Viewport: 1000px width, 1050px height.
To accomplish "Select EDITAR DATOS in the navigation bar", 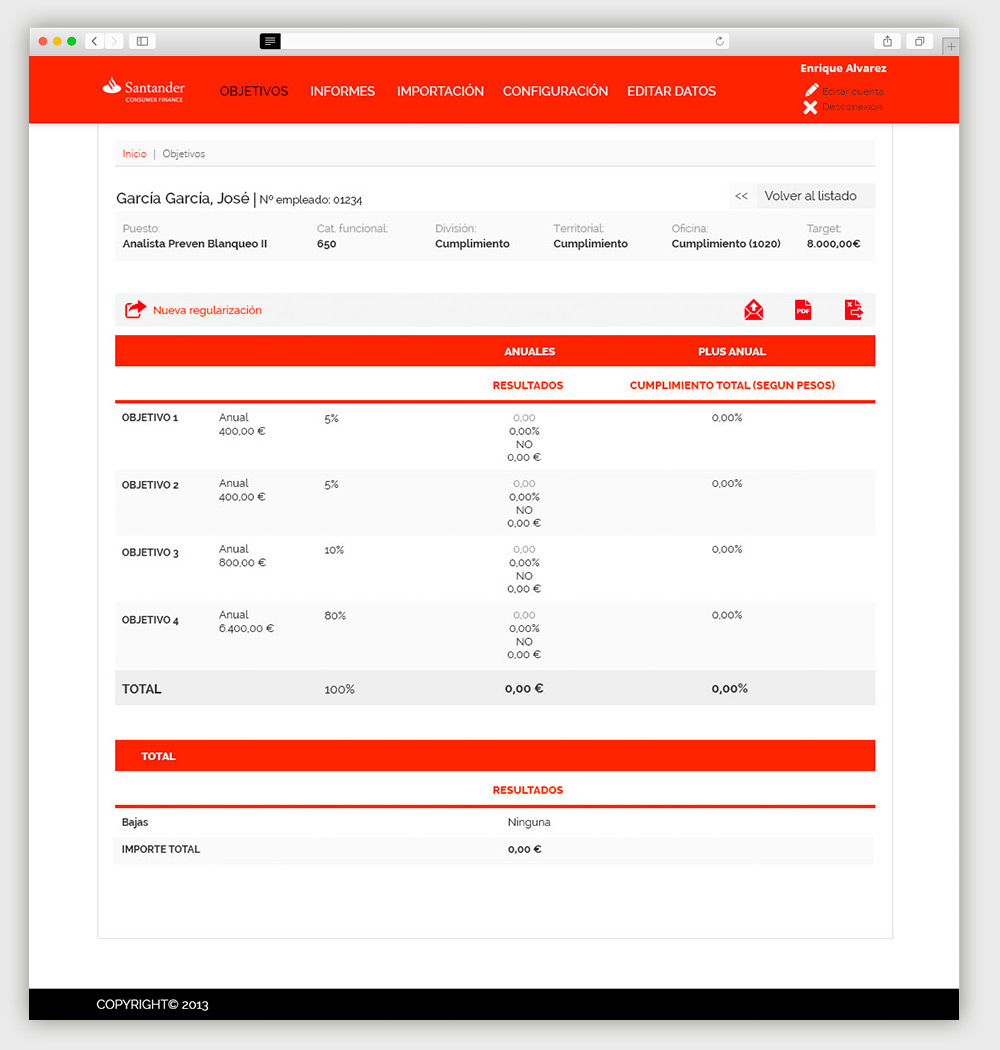I will [671, 91].
